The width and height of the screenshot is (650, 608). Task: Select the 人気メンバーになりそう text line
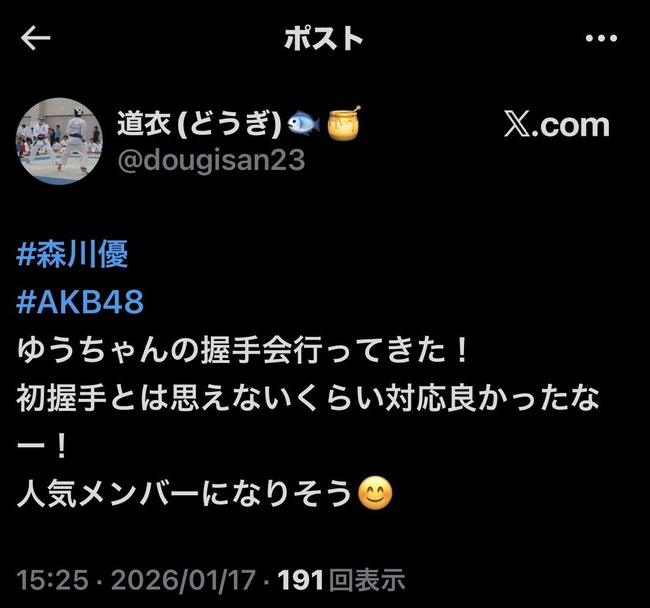(x=184, y=494)
